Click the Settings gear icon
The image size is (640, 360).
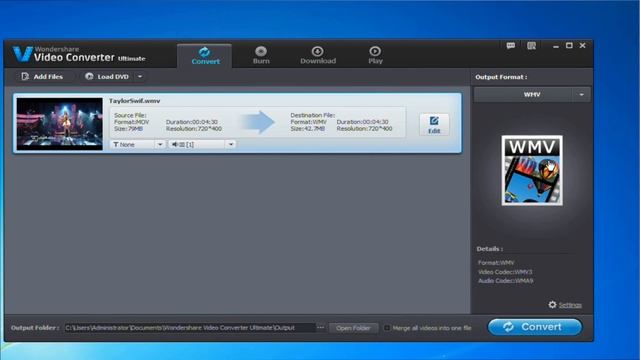[x=552, y=304]
